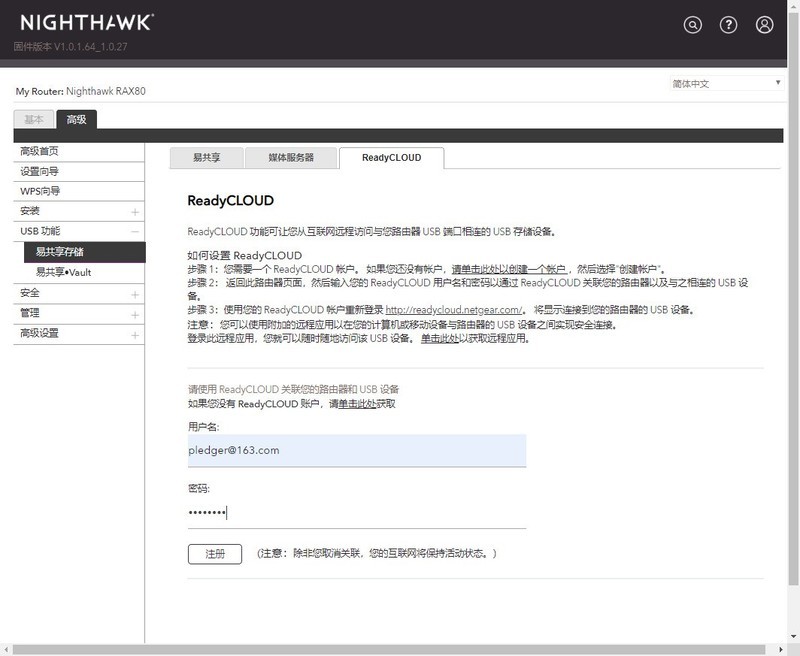Expand the 安装 section plus icon

coord(135,212)
